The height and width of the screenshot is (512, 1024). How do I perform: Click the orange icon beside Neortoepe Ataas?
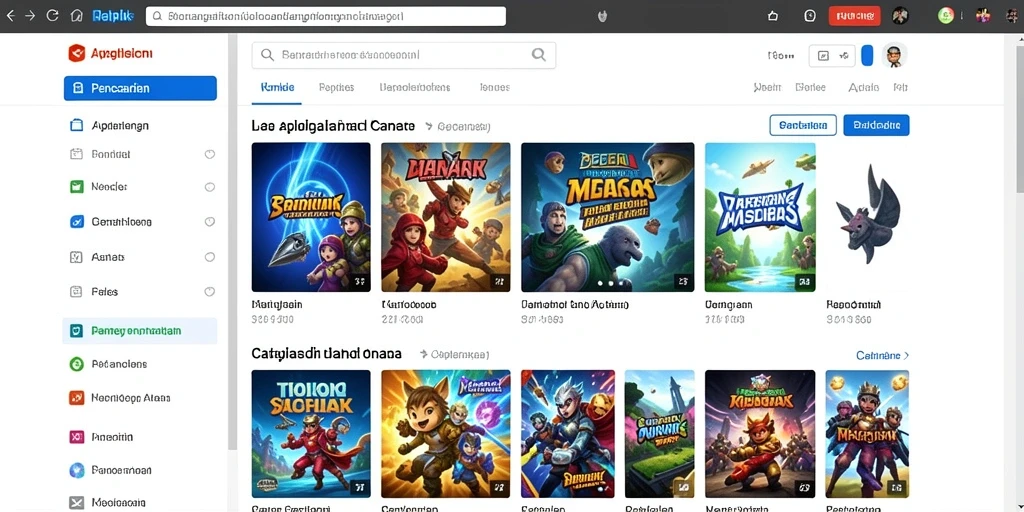click(x=76, y=397)
